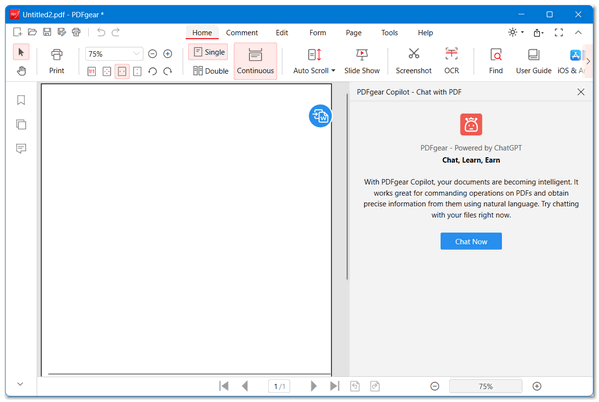Image resolution: width=599 pixels, height=402 pixels.
Task: Click the fit height icon
Action: (x=137, y=71)
